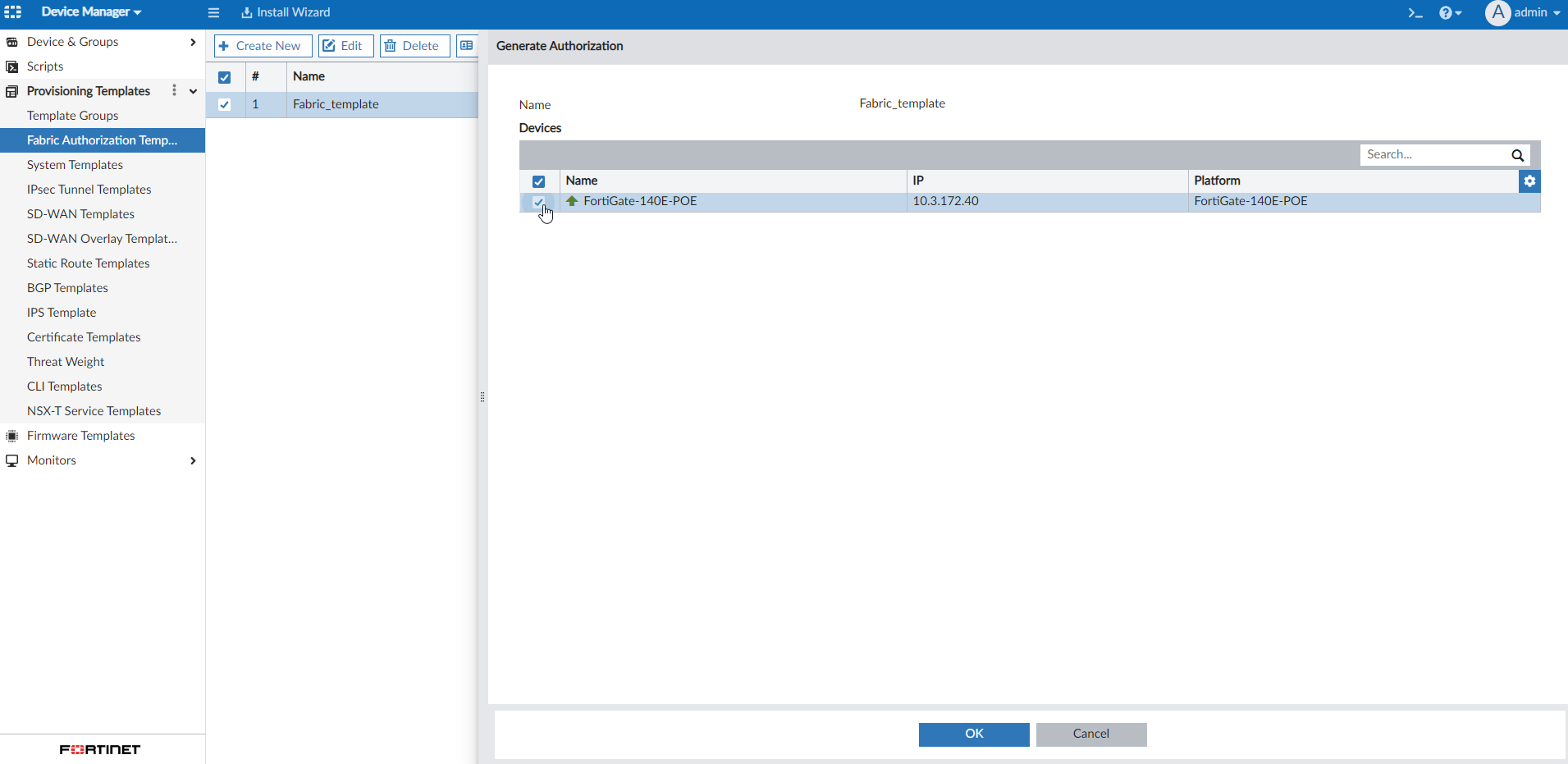Open SD-WAN Templates
The height and width of the screenshot is (764, 1568).
(x=80, y=214)
